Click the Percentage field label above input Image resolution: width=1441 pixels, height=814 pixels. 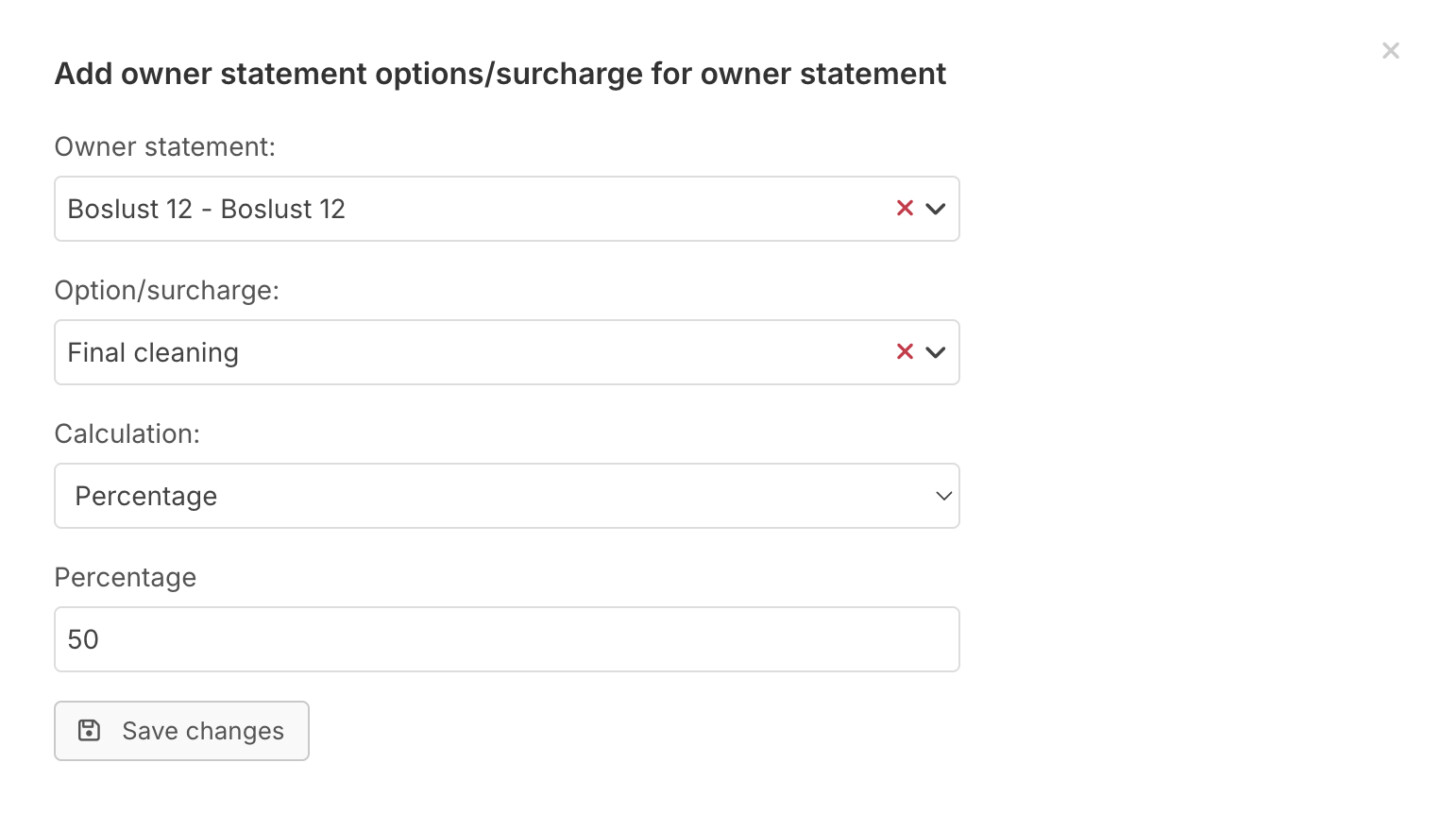(x=125, y=577)
